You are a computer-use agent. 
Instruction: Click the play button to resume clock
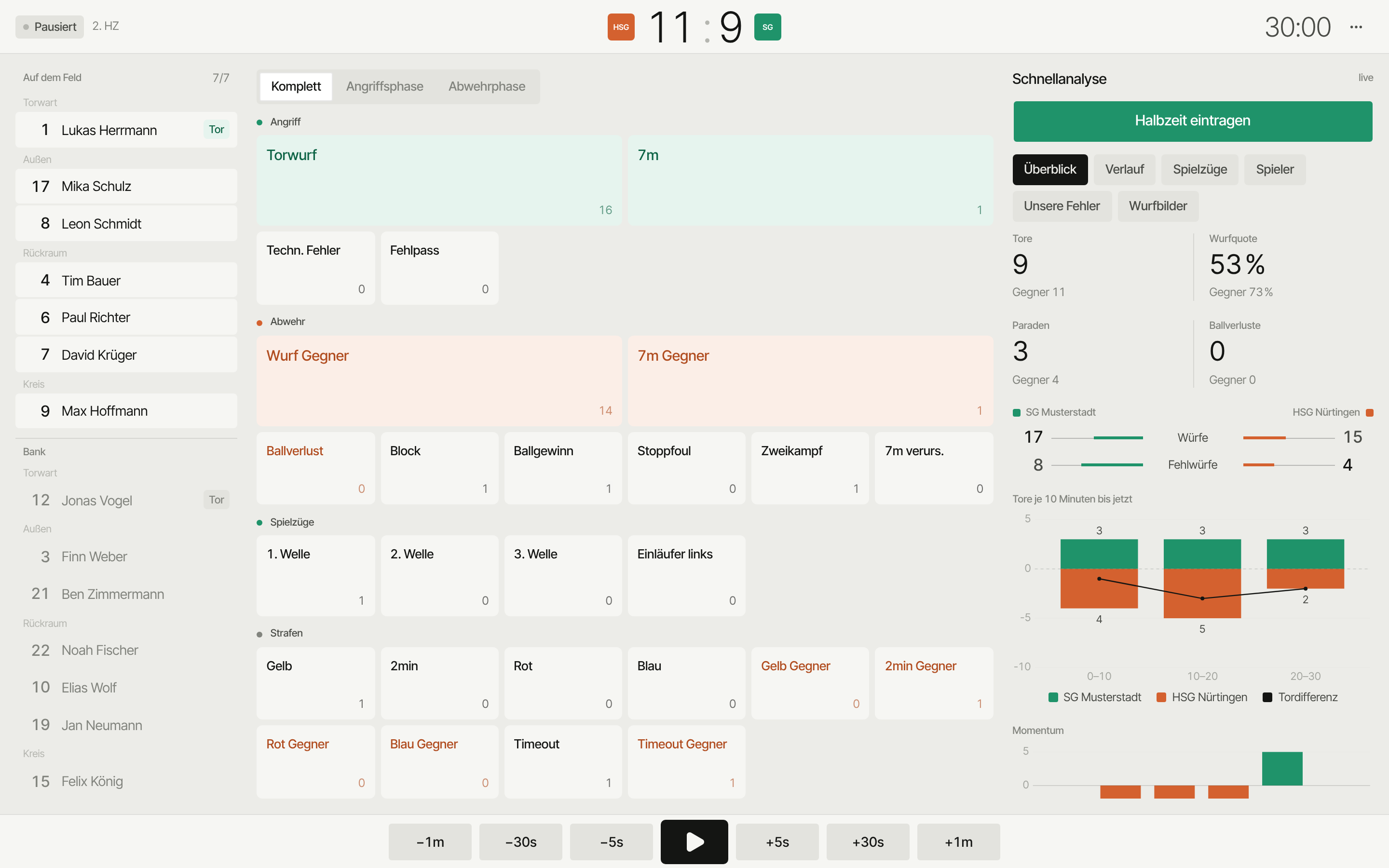(x=694, y=841)
